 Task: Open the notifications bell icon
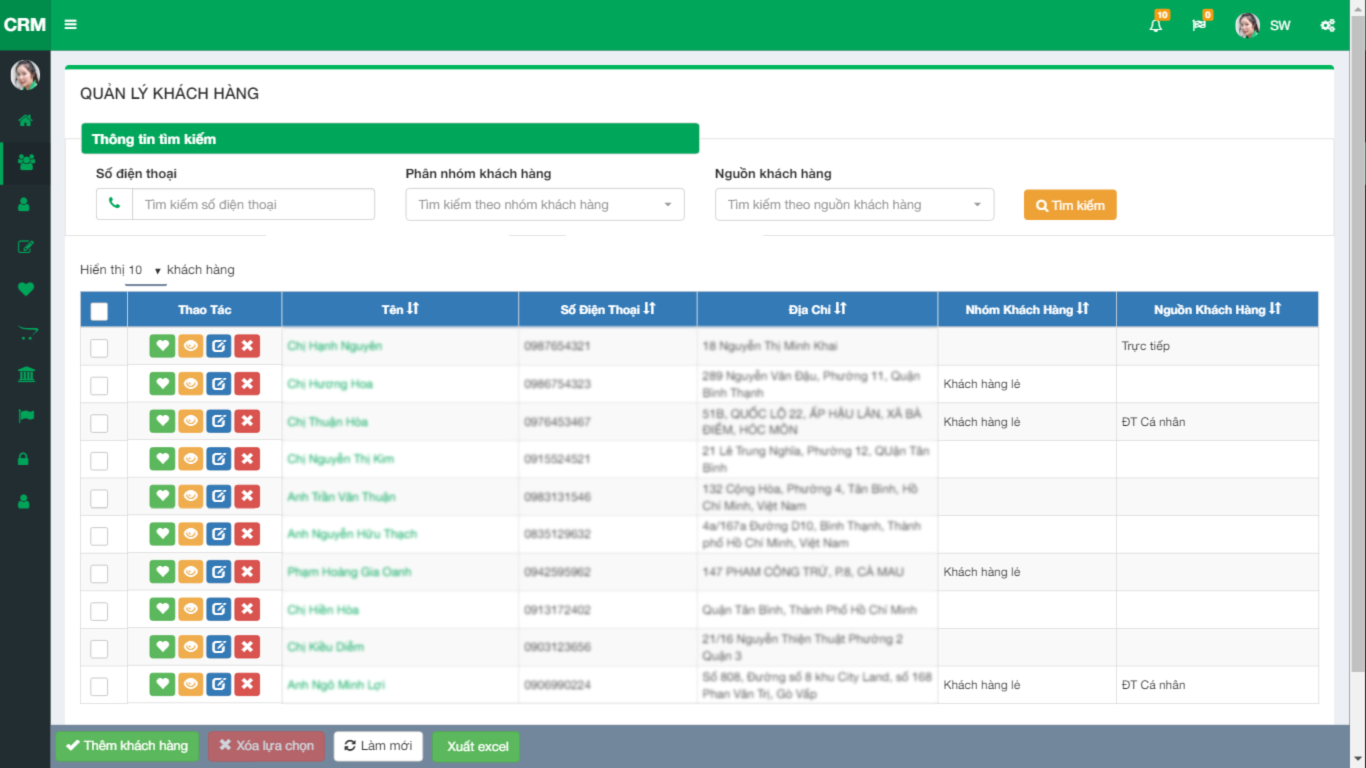(x=1156, y=25)
